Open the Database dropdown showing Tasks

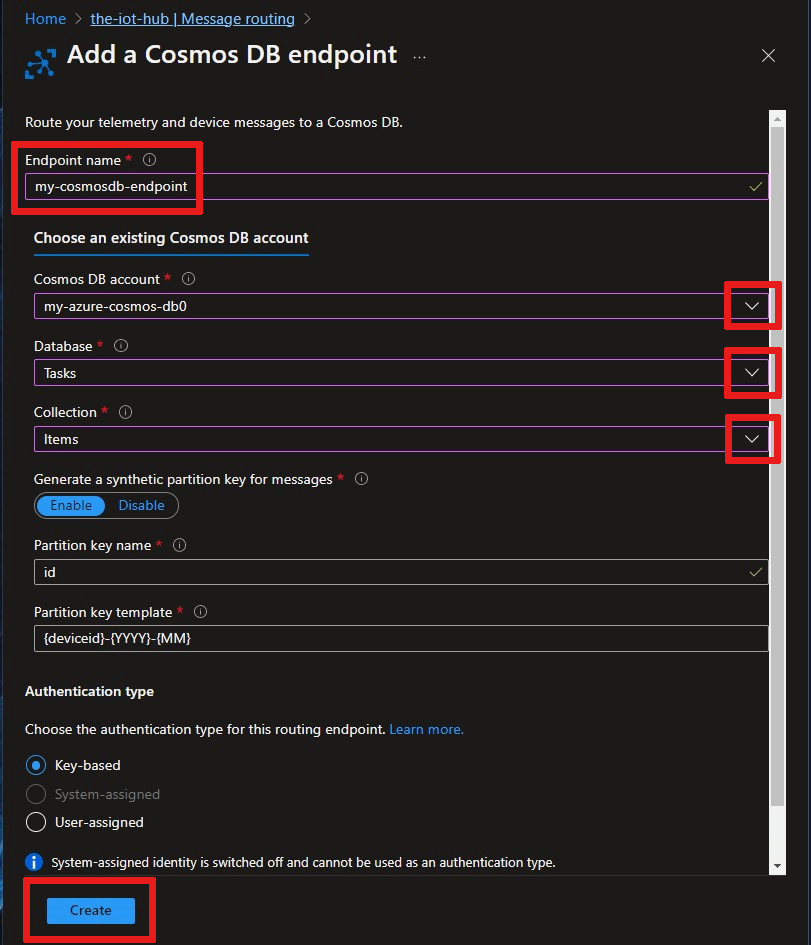753,373
